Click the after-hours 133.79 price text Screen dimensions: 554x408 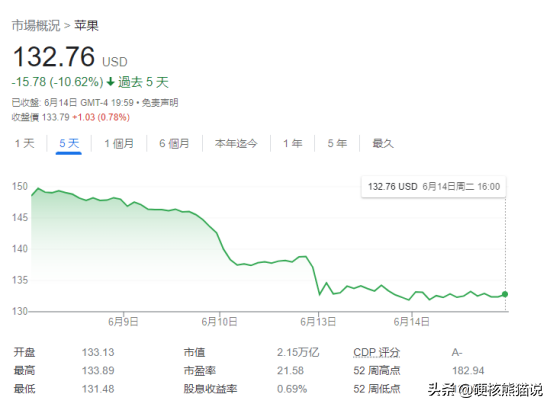point(55,117)
